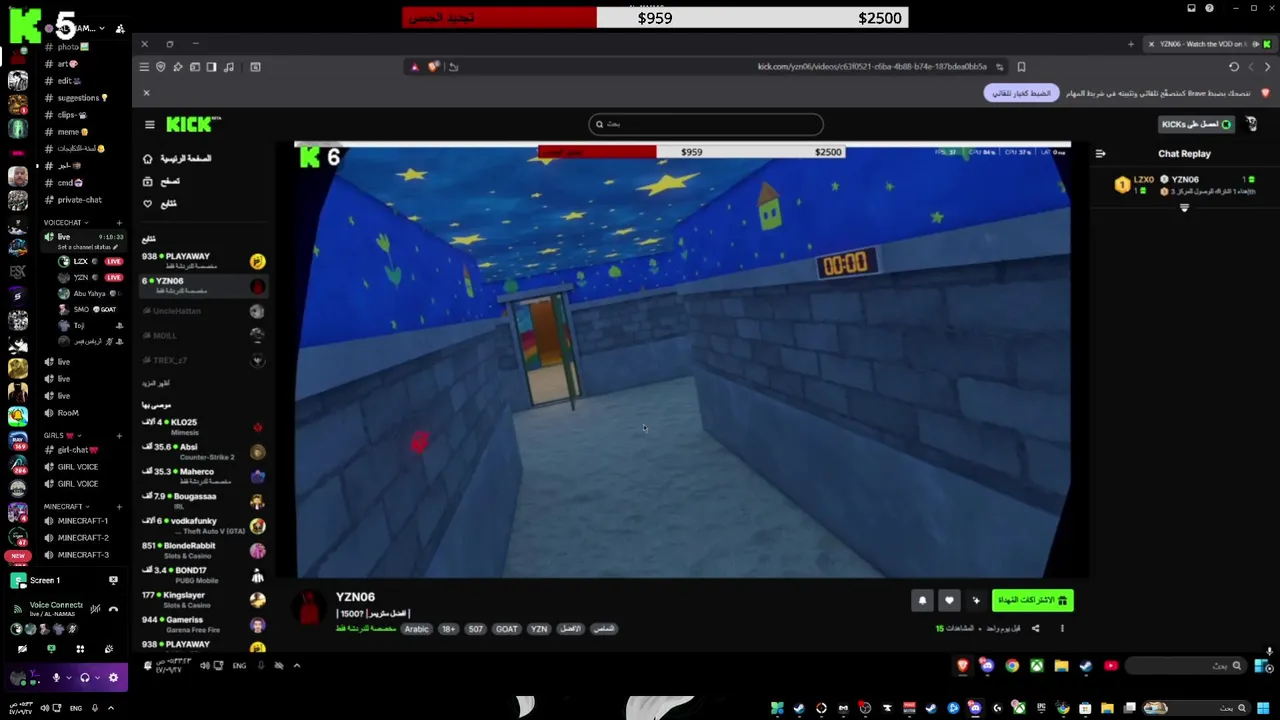
Task: Select YZN06 channel in followed list
Action: (204, 285)
